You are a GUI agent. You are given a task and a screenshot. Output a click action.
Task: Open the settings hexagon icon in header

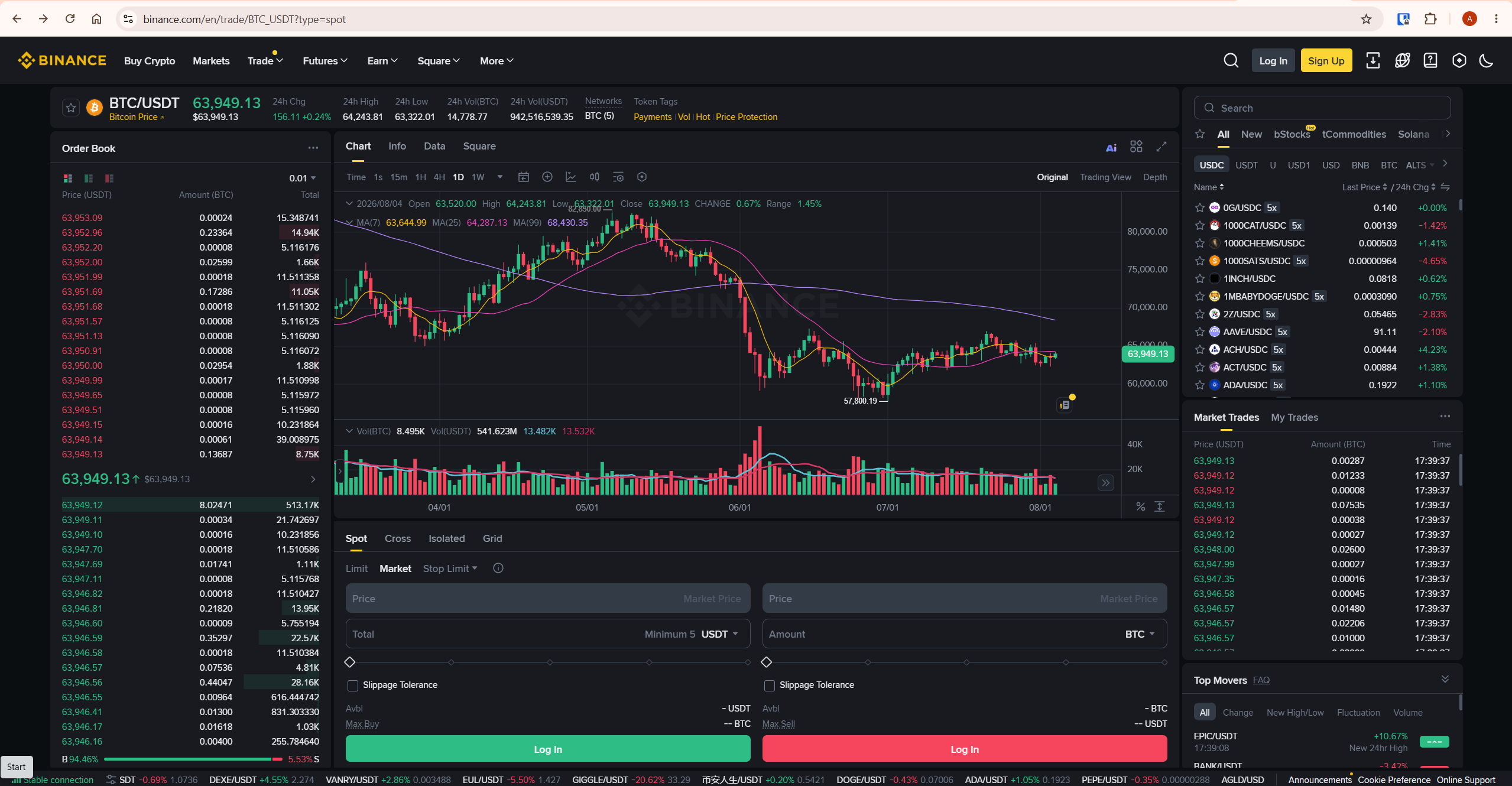pos(1459,61)
